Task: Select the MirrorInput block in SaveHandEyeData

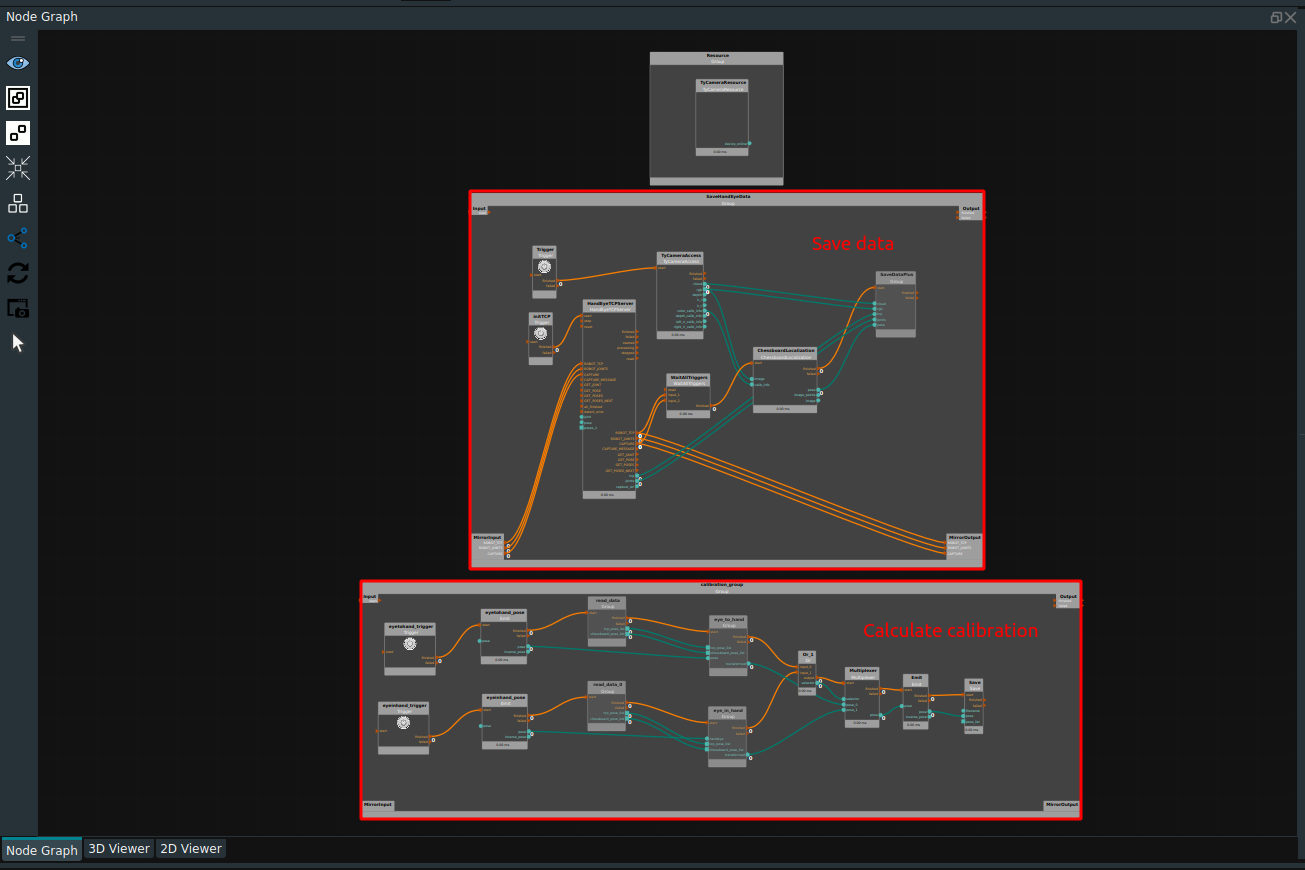Action: [x=490, y=546]
